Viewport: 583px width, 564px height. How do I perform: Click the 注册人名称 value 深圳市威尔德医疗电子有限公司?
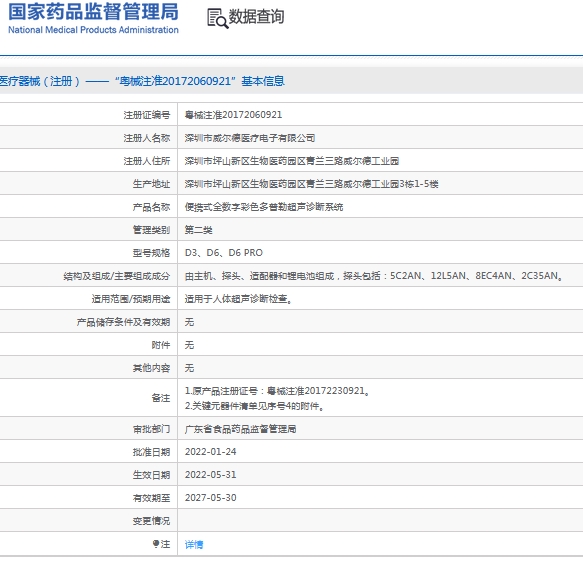250,138
